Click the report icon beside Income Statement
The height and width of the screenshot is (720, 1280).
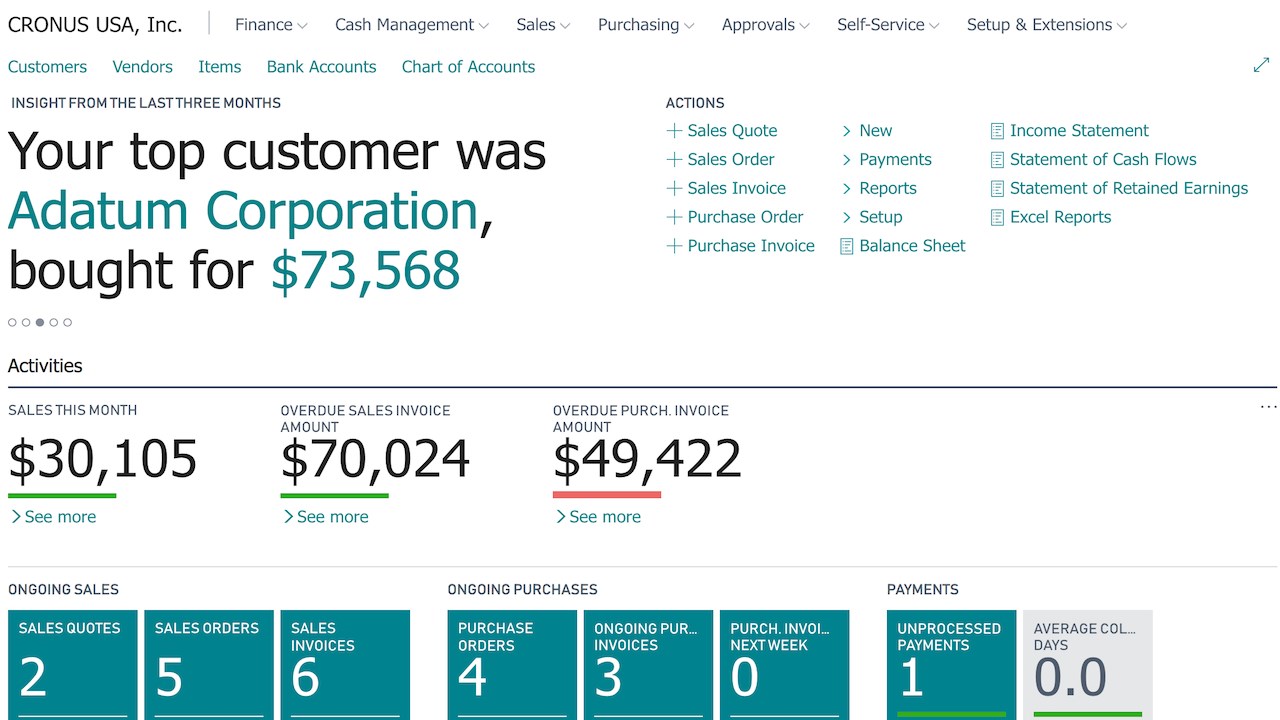997,131
